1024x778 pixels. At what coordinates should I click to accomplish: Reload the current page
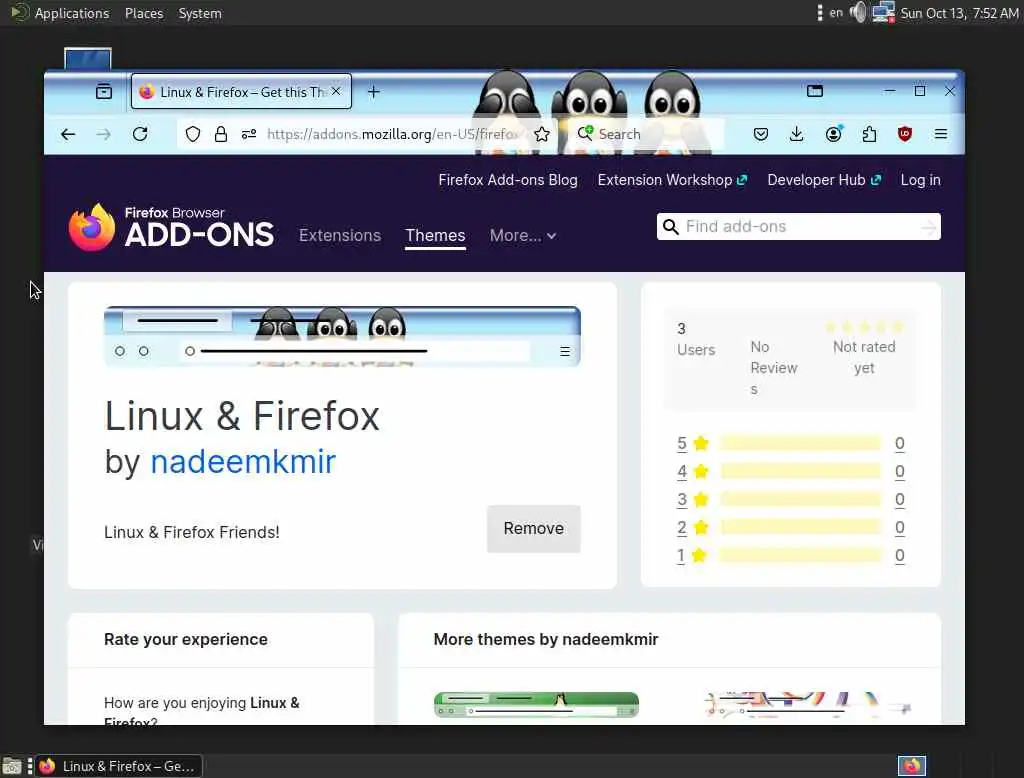(140, 134)
